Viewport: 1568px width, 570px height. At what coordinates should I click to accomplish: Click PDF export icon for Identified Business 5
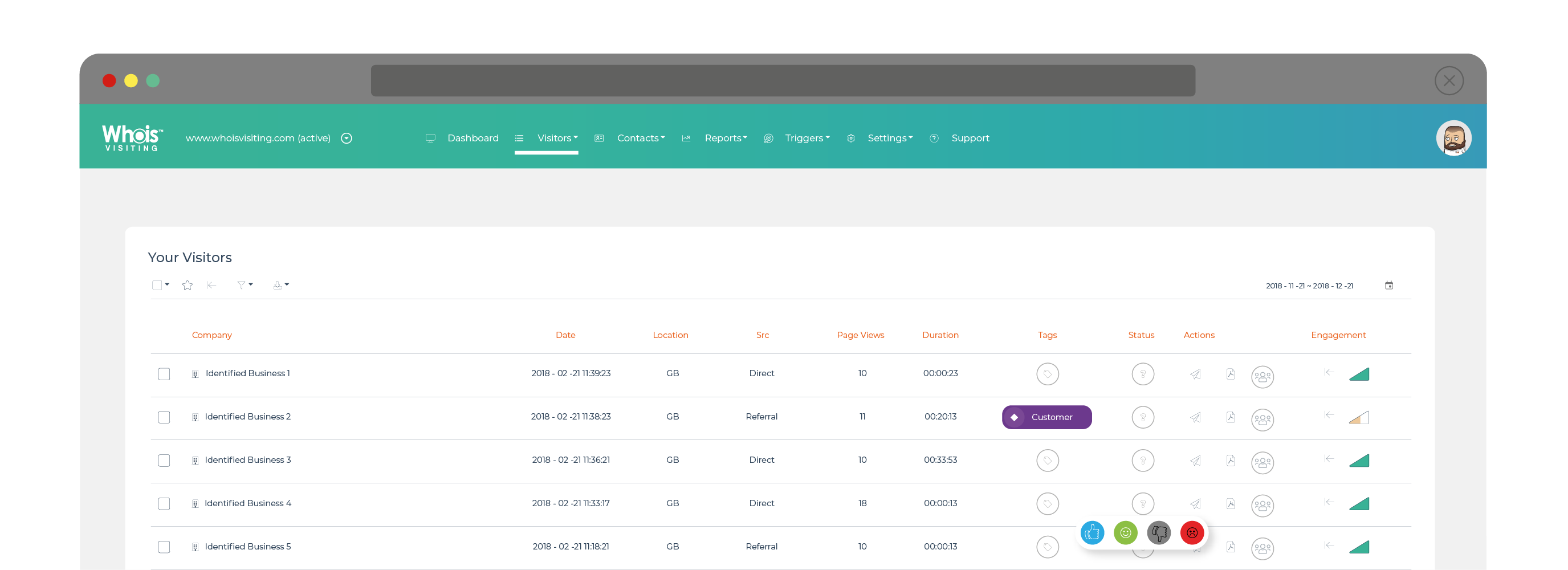click(1230, 547)
